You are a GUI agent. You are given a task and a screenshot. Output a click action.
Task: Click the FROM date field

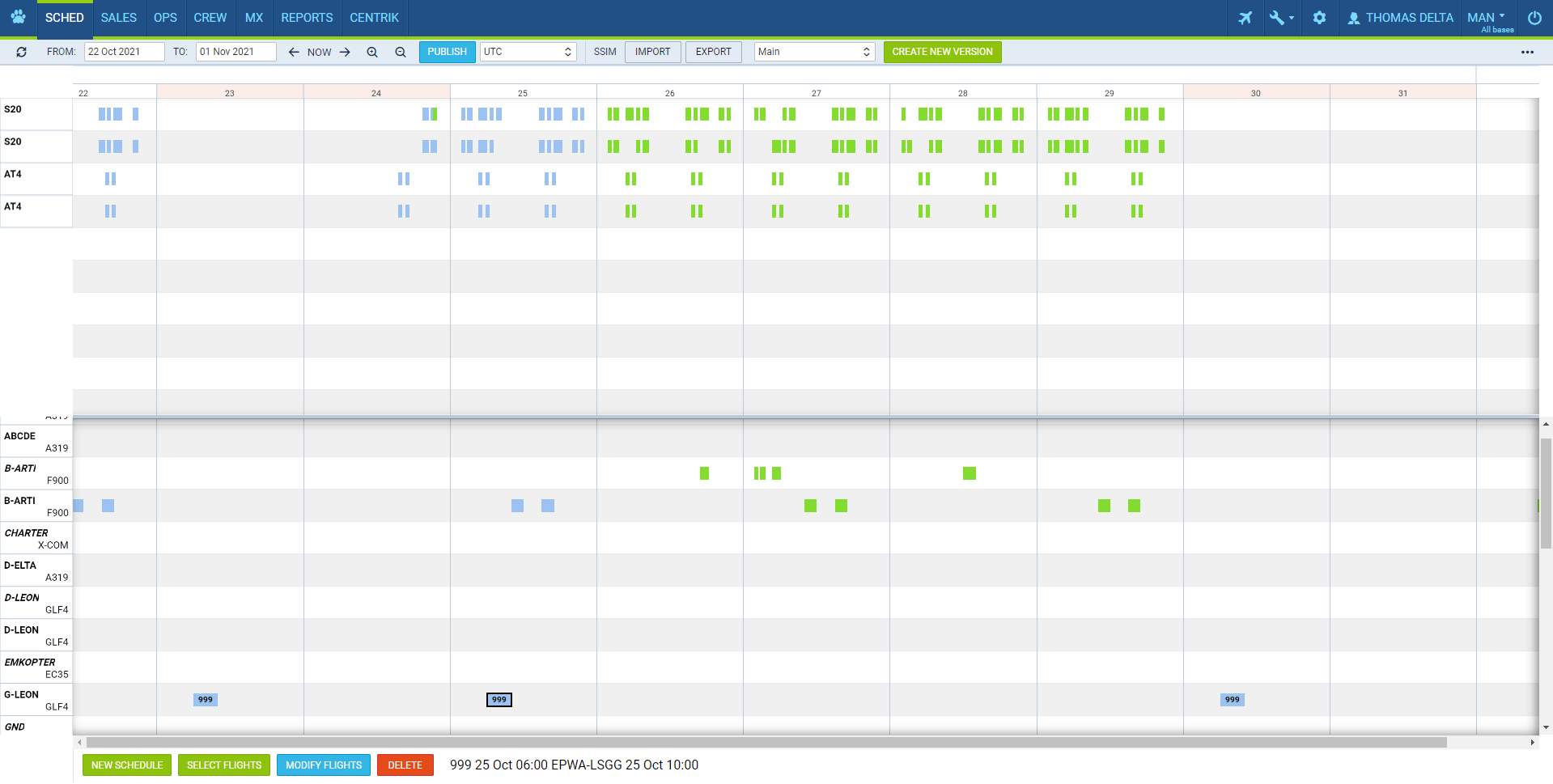click(x=124, y=51)
